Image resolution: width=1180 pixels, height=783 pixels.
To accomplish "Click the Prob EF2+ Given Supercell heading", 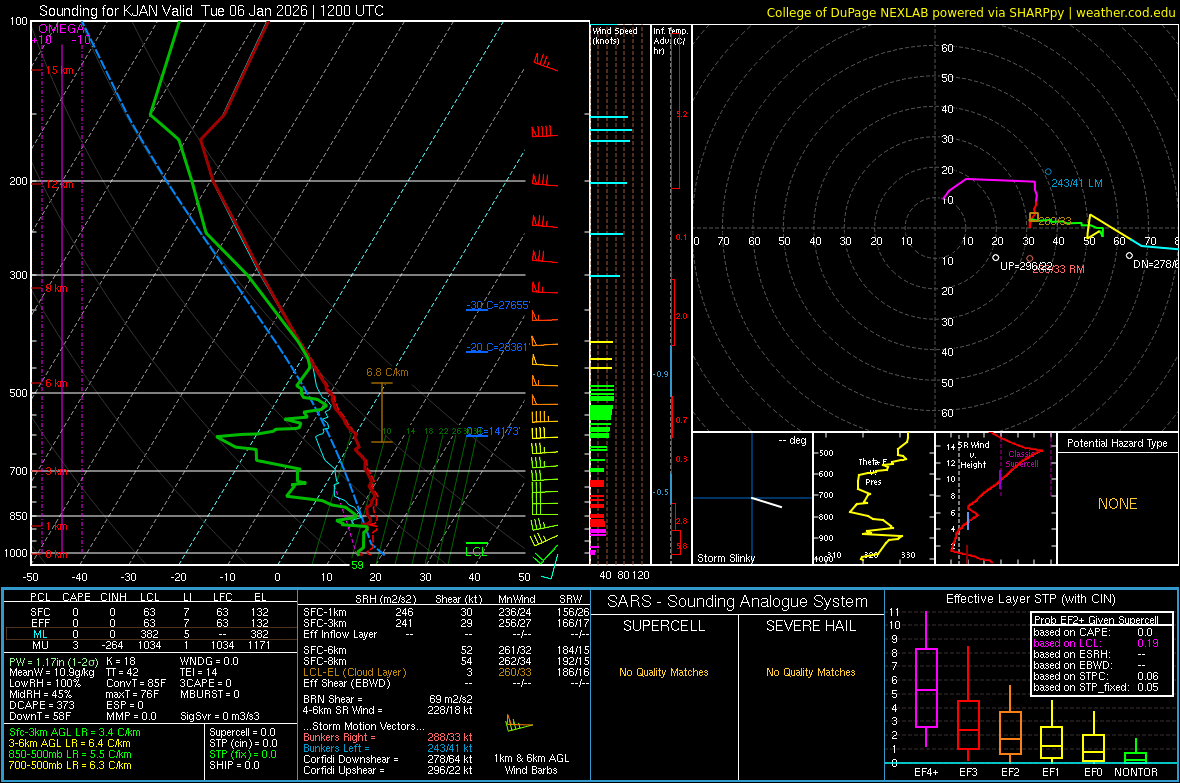I will [1096, 620].
